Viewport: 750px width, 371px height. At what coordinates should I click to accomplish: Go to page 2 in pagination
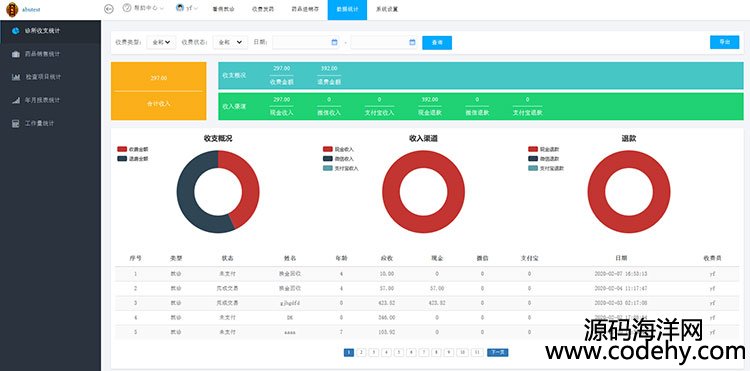tap(361, 352)
